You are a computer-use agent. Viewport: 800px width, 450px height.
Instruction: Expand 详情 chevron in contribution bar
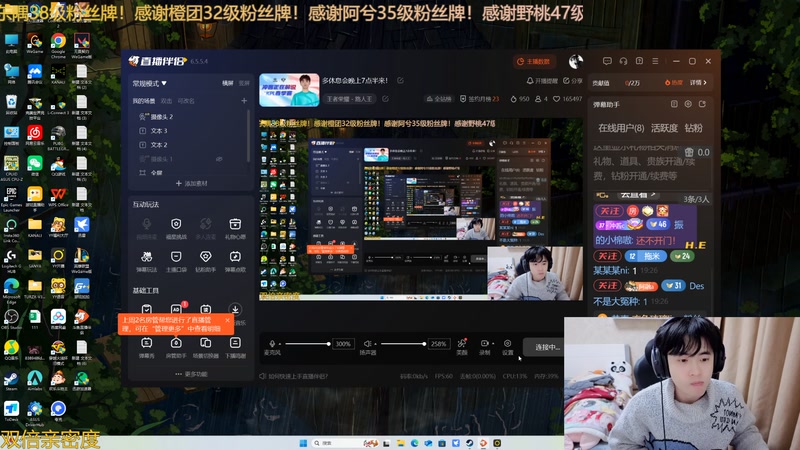pos(698,83)
